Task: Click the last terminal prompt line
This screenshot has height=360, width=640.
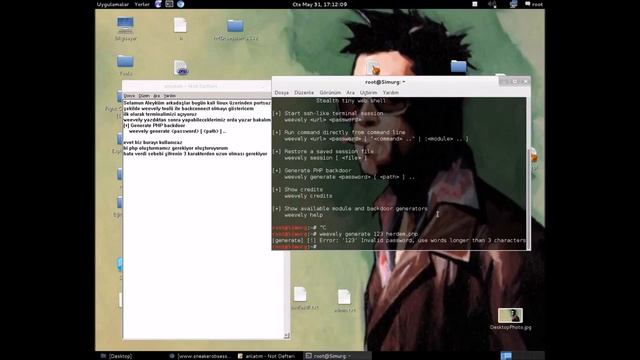Action: pyautogui.click(x=294, y=247)
